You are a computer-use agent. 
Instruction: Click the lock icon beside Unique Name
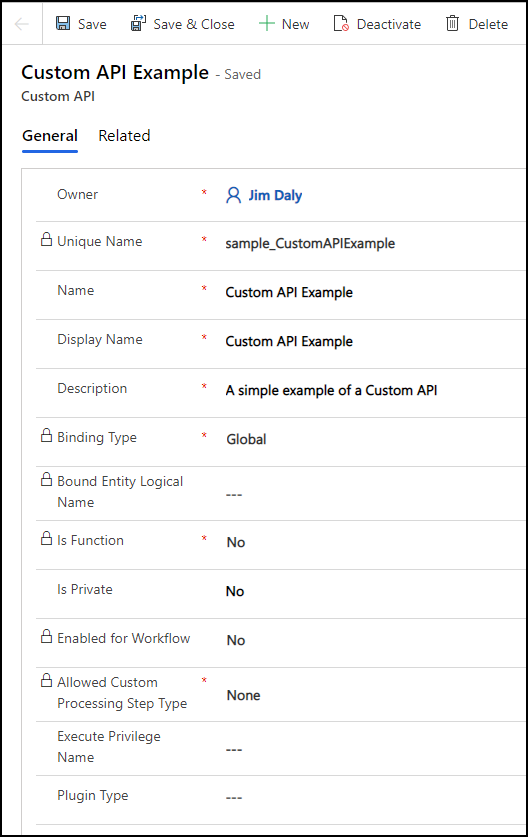point(46,239)
